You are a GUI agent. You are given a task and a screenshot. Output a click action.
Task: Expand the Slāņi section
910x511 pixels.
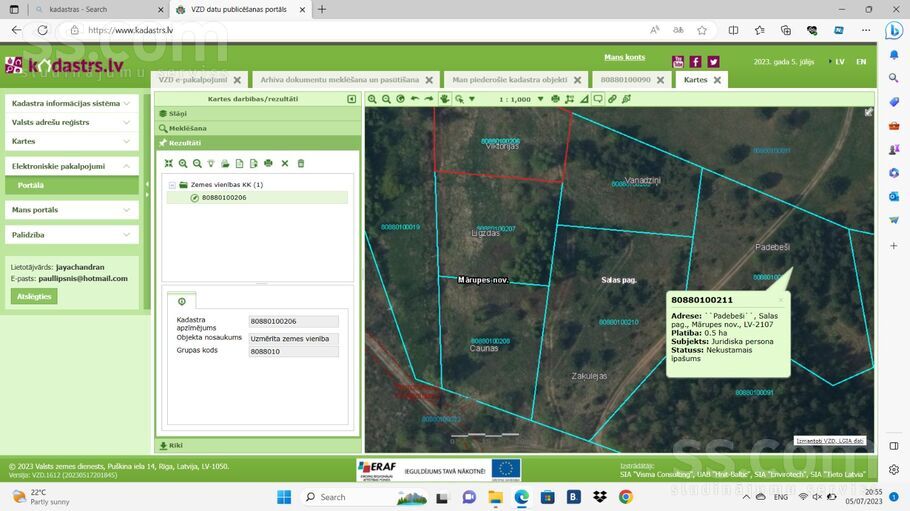(x=258, y=113)
